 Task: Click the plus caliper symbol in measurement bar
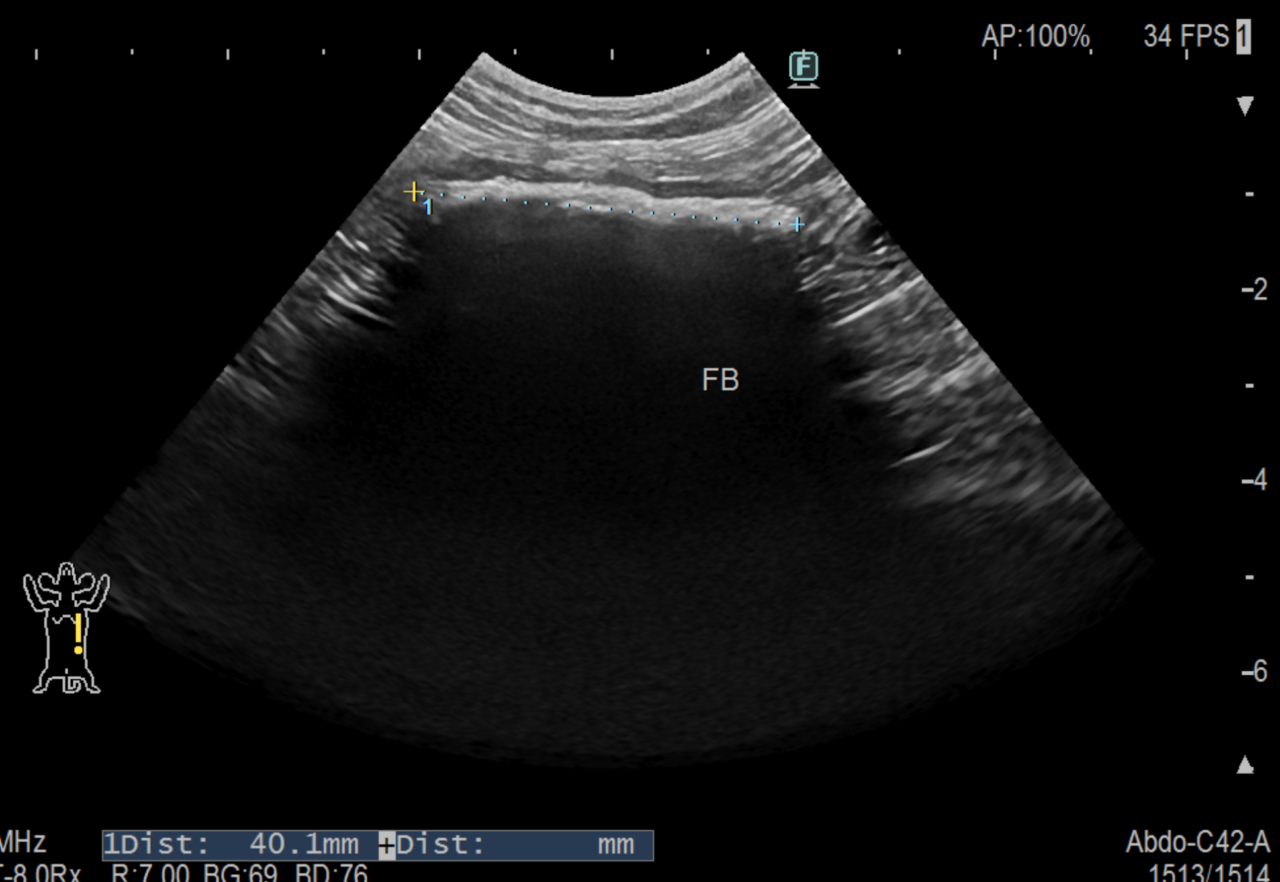pos(386,845)
